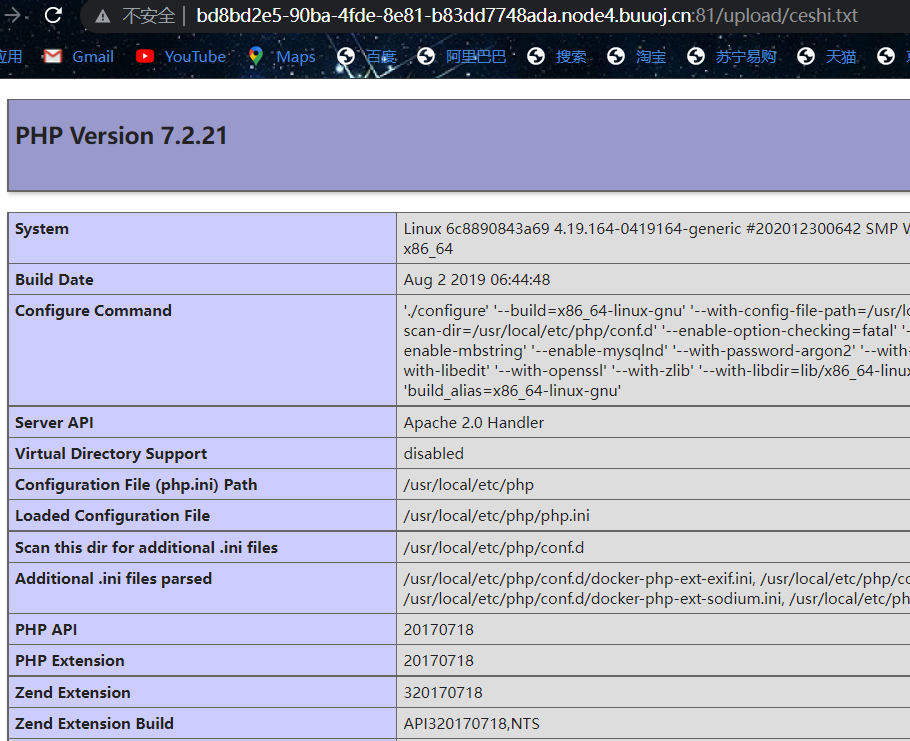
Task: Click the API320170718,NTS value
Action: pyautogui.click(x=472, y=724)
